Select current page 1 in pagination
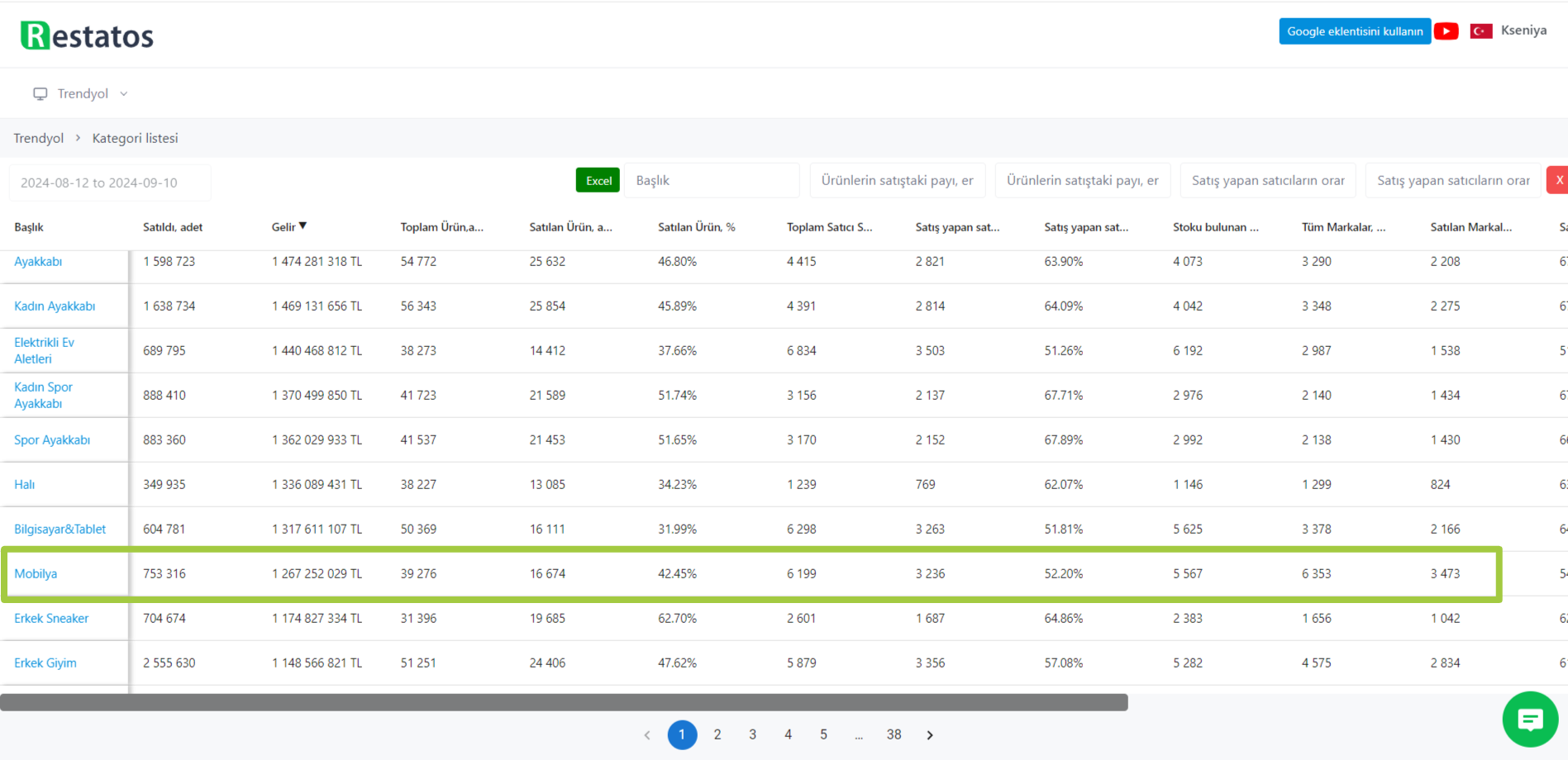 (x=682, y=734)
